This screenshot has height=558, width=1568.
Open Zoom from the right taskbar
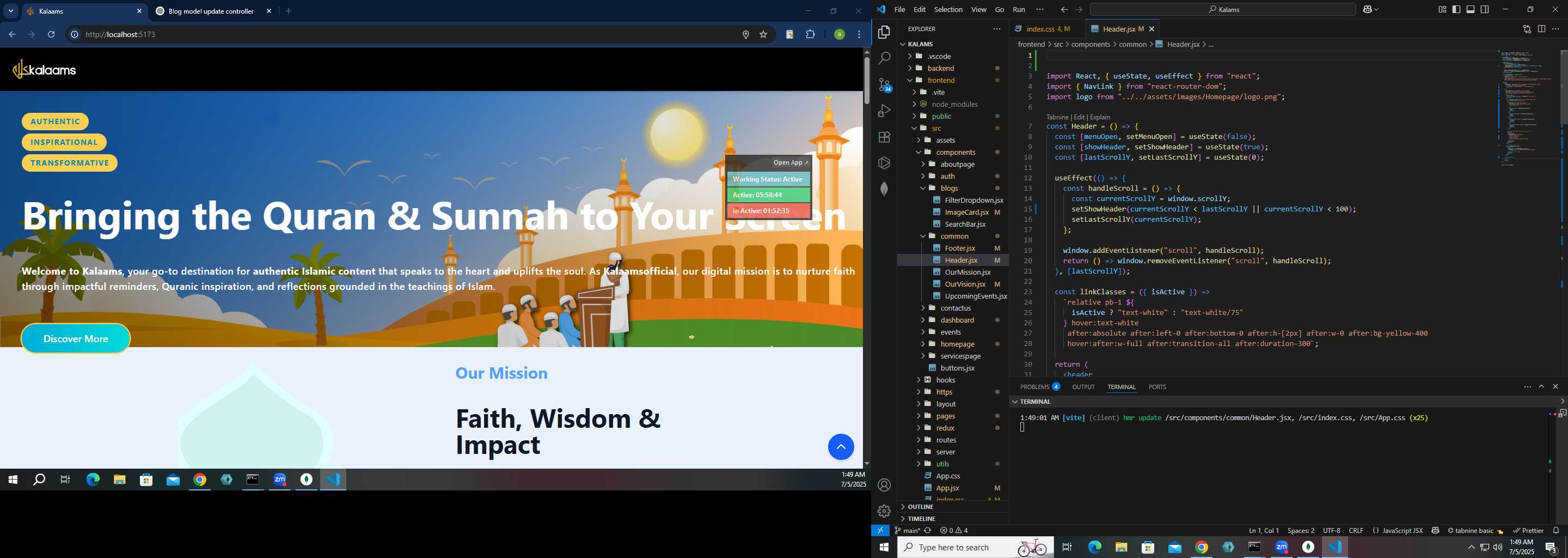(1281, 547)
